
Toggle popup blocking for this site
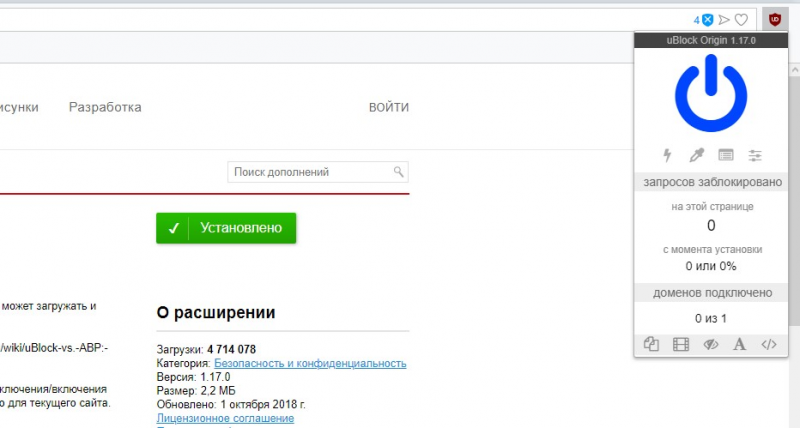[651, 344]
